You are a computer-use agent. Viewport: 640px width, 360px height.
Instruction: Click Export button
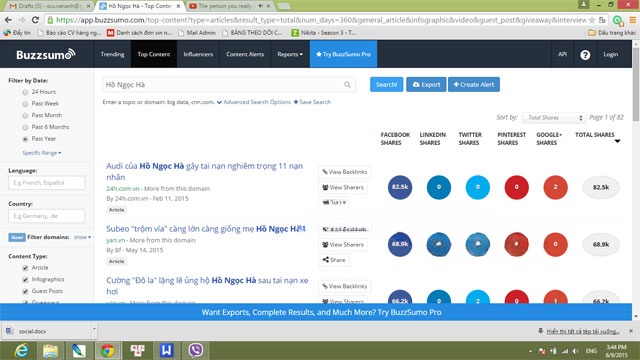(x=426, y=84)
